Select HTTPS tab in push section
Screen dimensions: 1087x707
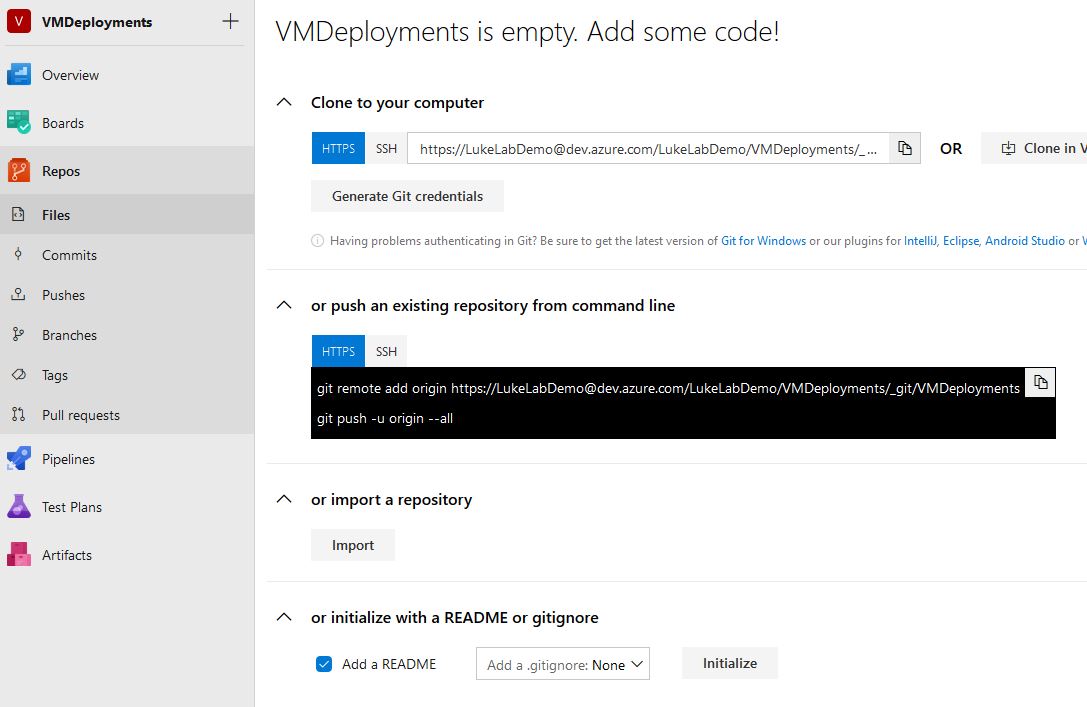pos(338,351)
